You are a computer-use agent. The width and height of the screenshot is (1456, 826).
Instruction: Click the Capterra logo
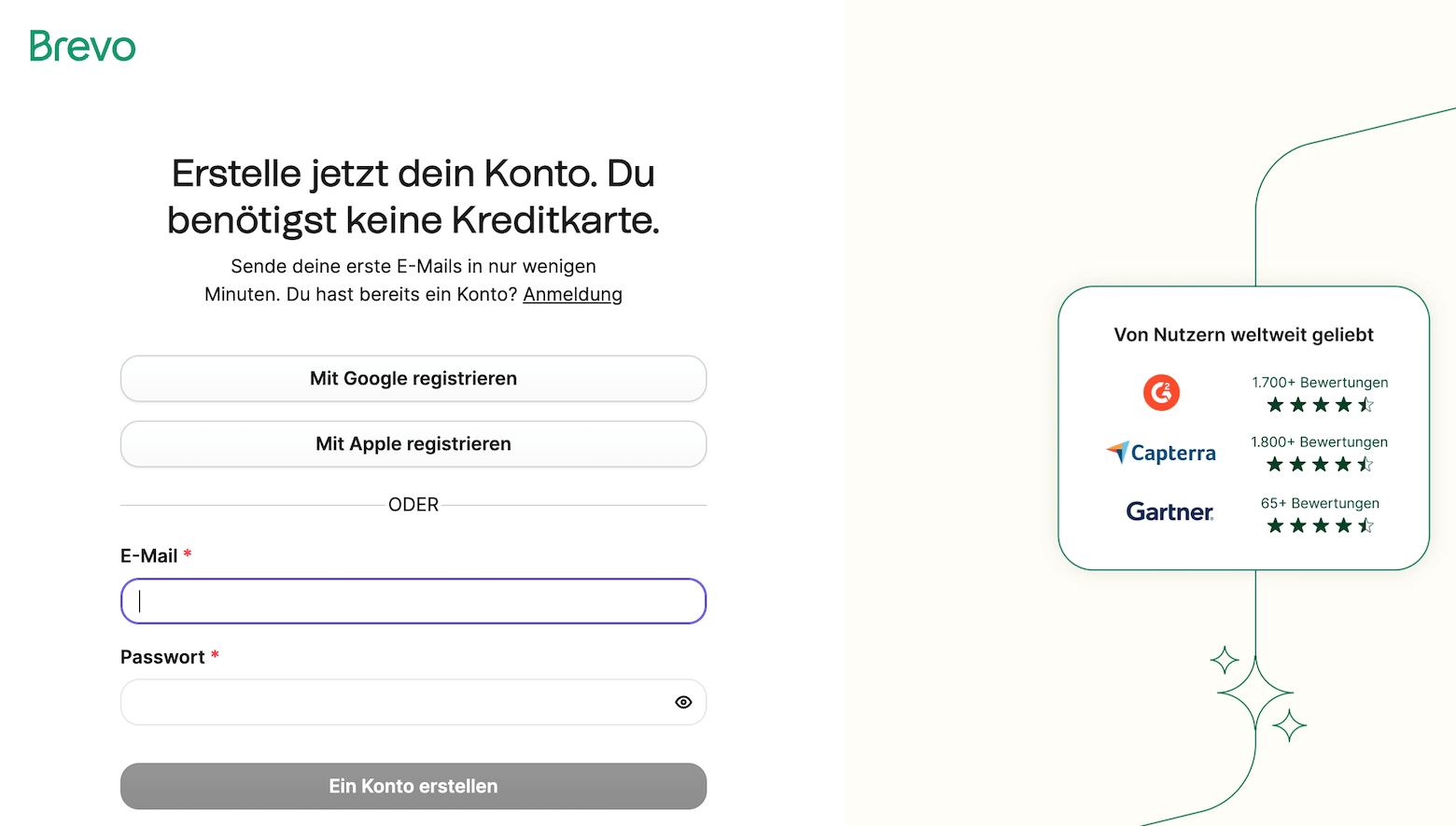[x=1161, y=453]
